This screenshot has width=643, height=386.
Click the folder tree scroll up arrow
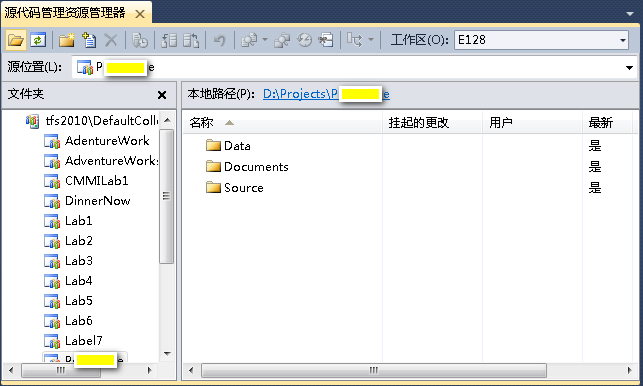click(x=167, y=120)
